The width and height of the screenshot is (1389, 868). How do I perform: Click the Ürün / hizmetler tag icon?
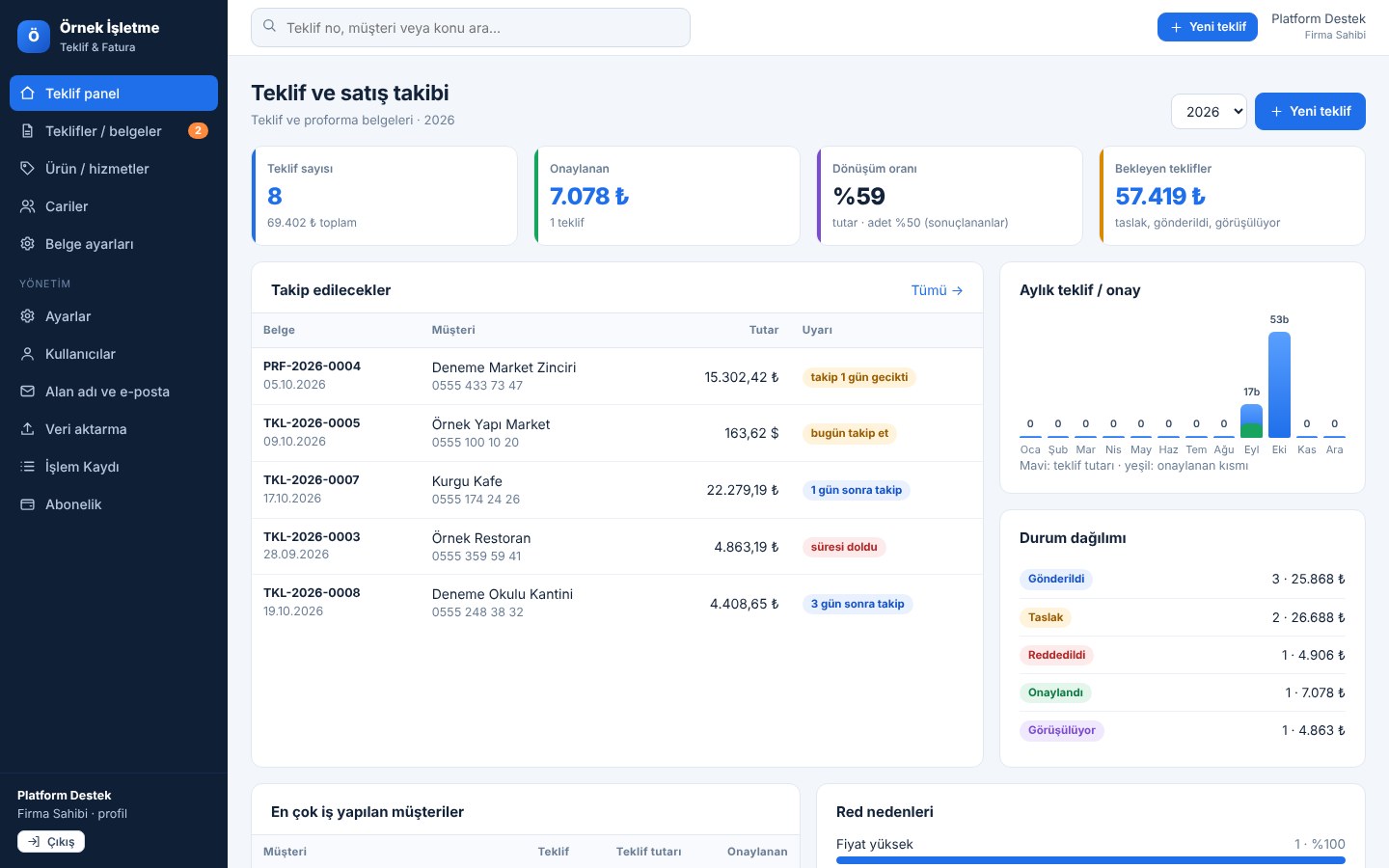(x=28, y=169)
